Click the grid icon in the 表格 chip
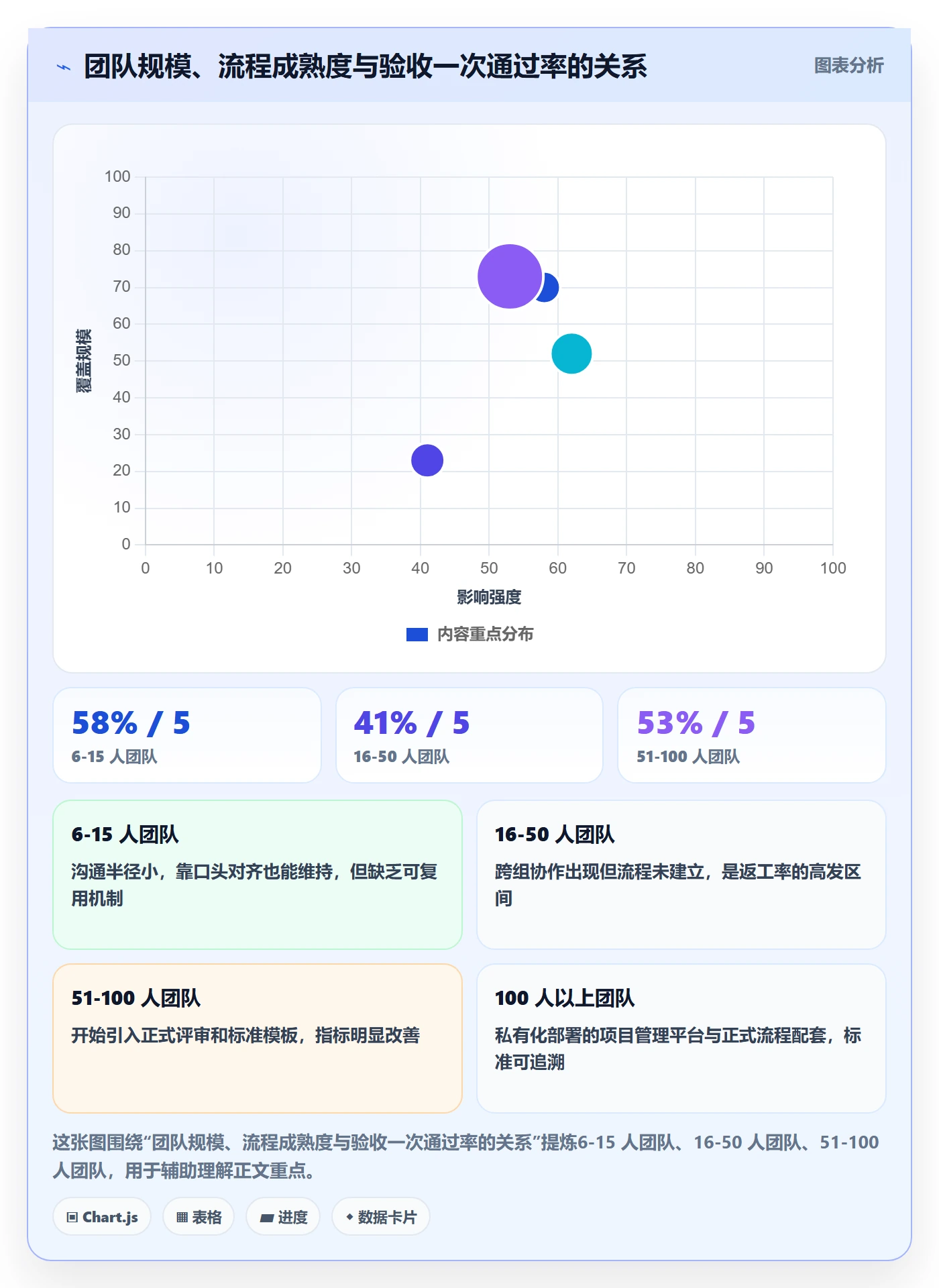This screenshot has height=1288, width=939. pos(182,1218)
